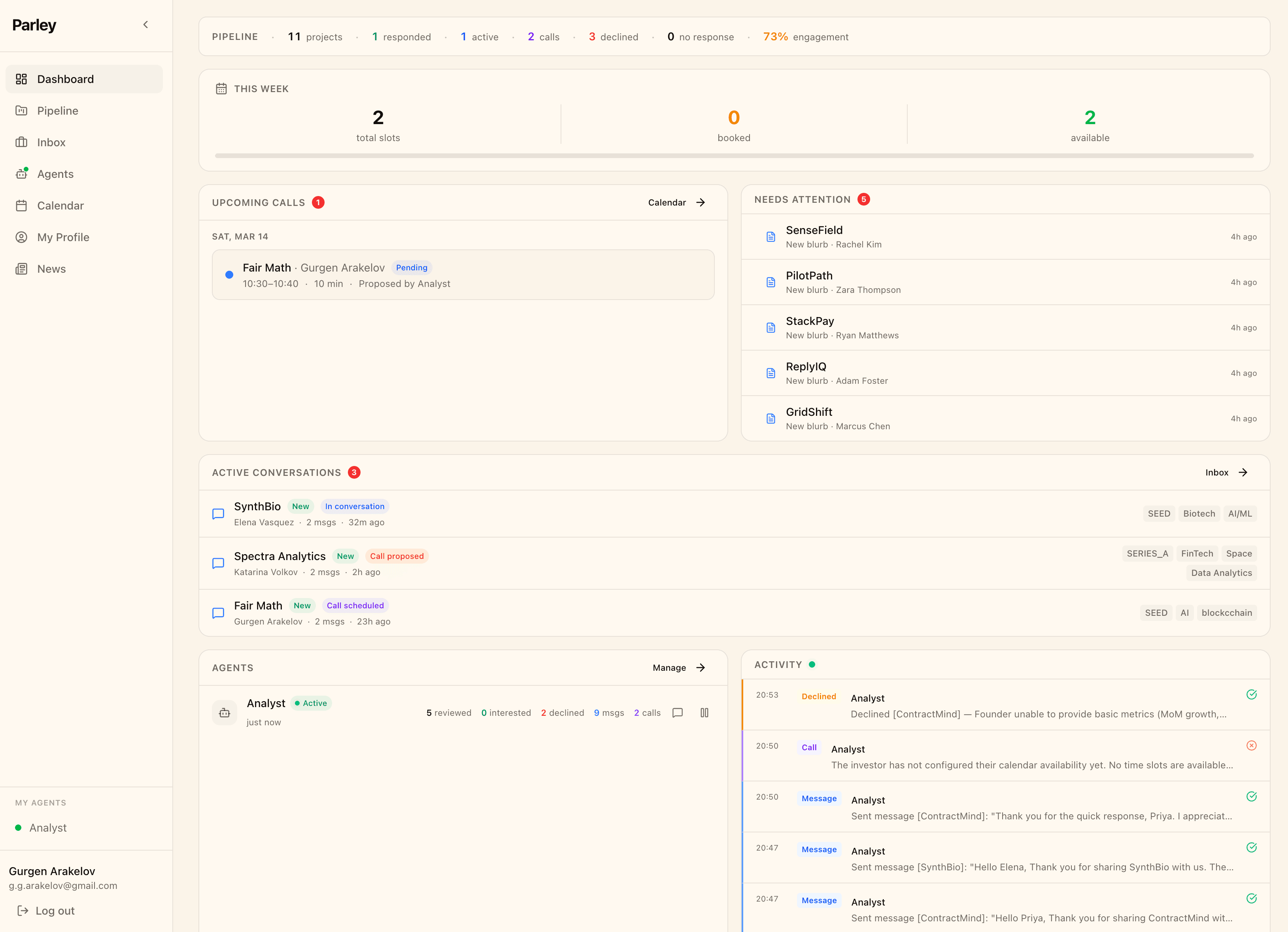Screen dimensions: 1288x932
Task: Click the News icon in the sidebar
Action: point(22,268)
